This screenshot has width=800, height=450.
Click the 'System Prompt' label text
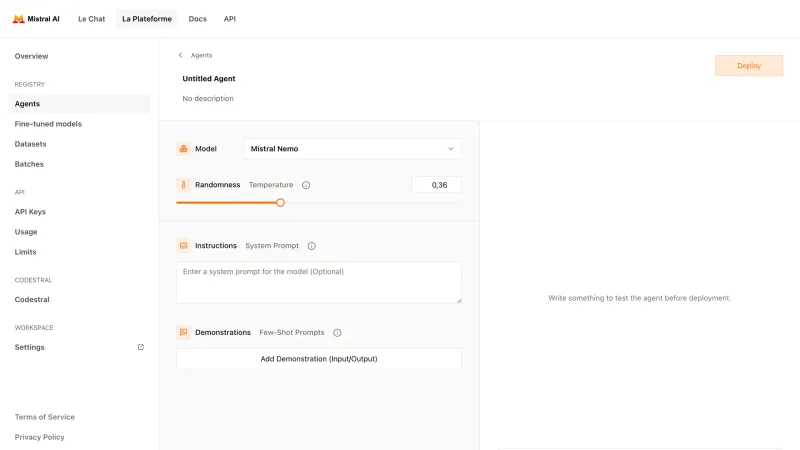tap(272, 245)
